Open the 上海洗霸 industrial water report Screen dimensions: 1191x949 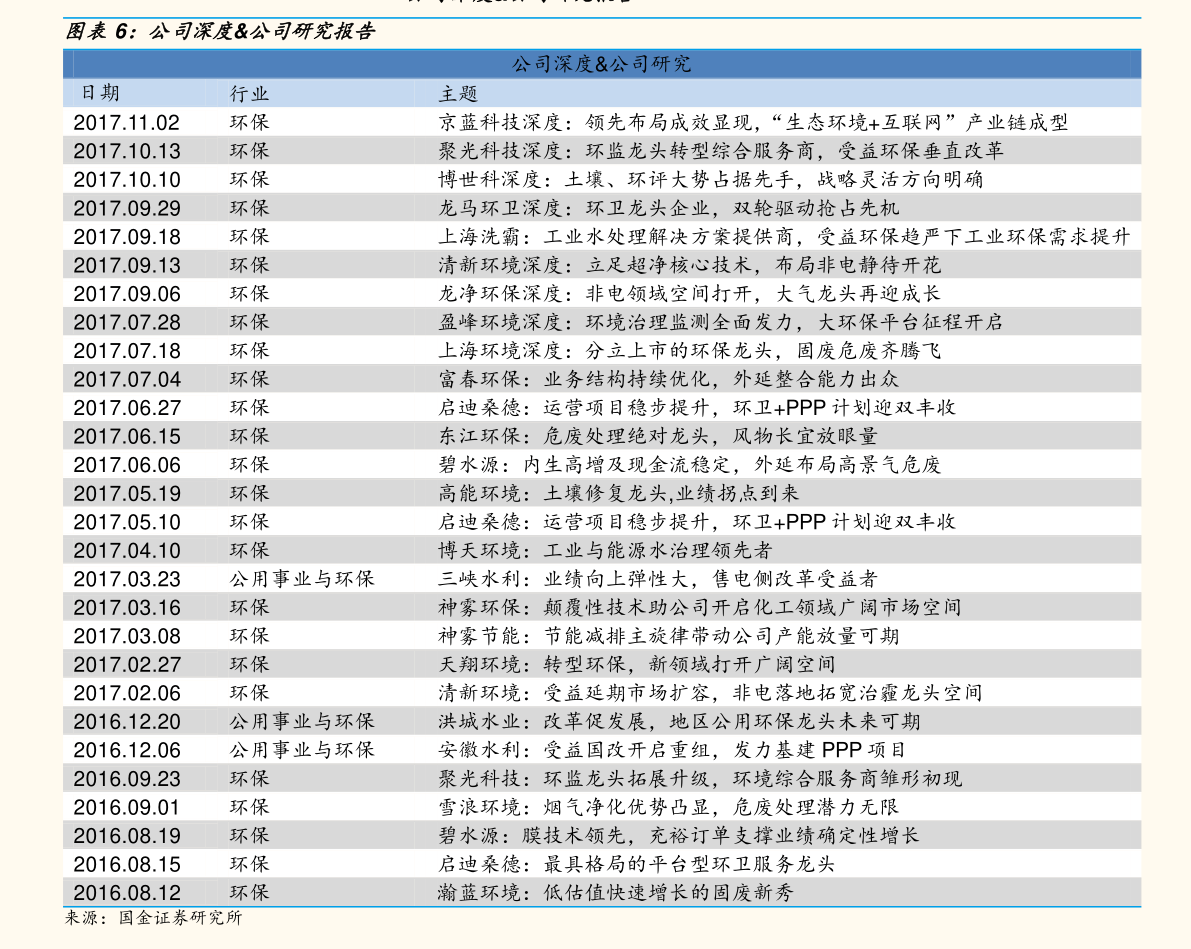point(784,236)
